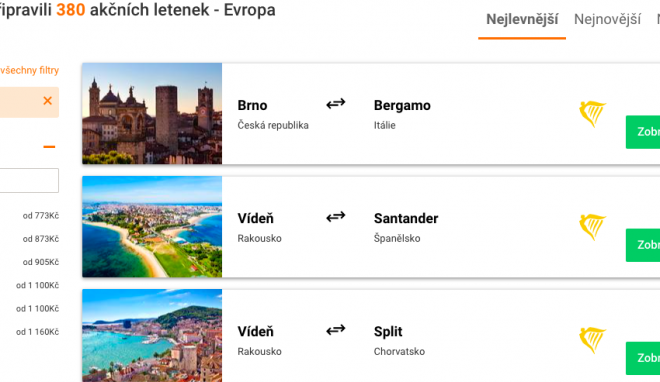Open the Santander coastline thumbnail image
660x382 pixels.
point(152,227)
